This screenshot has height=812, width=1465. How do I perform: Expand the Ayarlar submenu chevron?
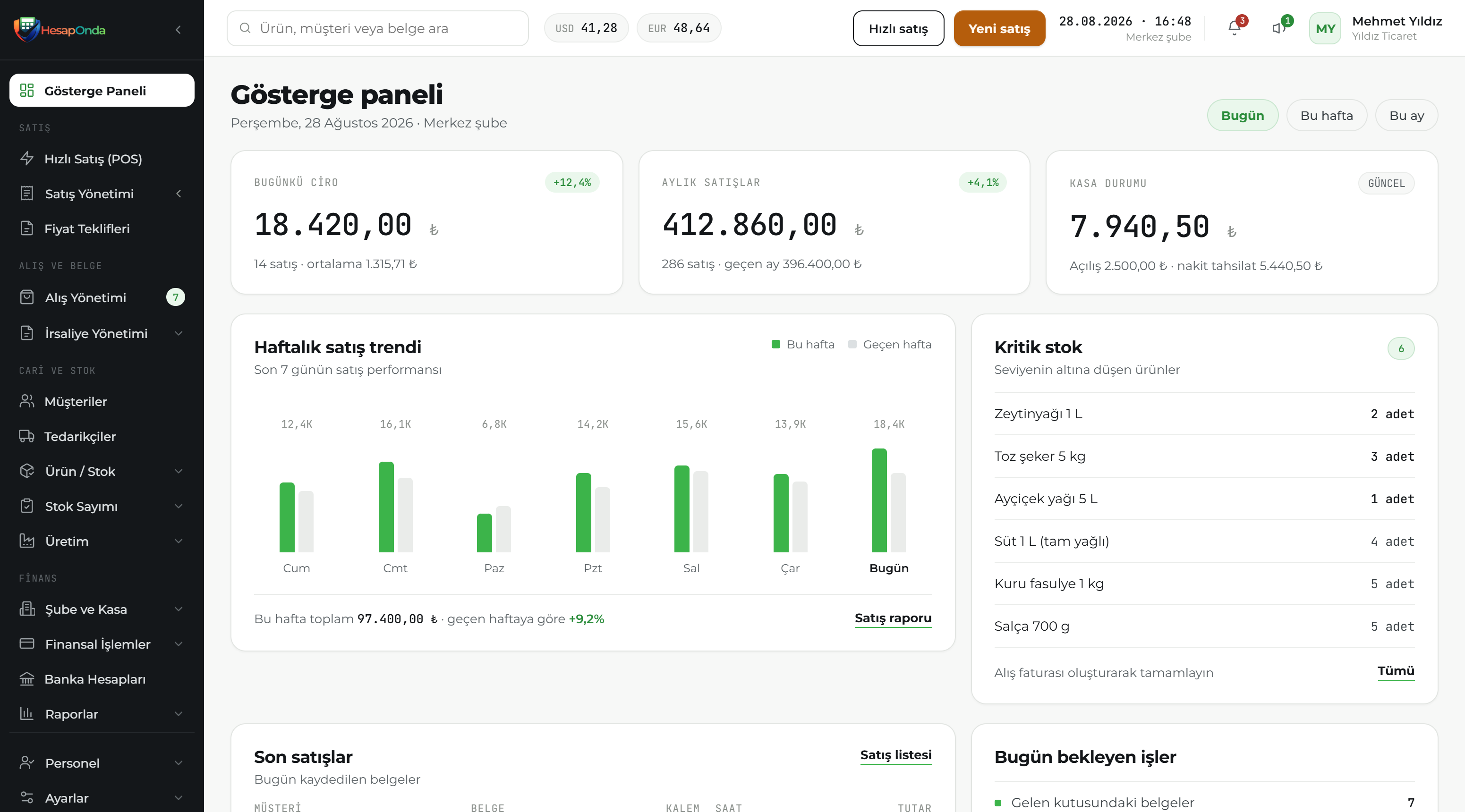pyautogui.click(x=179, y=798)
